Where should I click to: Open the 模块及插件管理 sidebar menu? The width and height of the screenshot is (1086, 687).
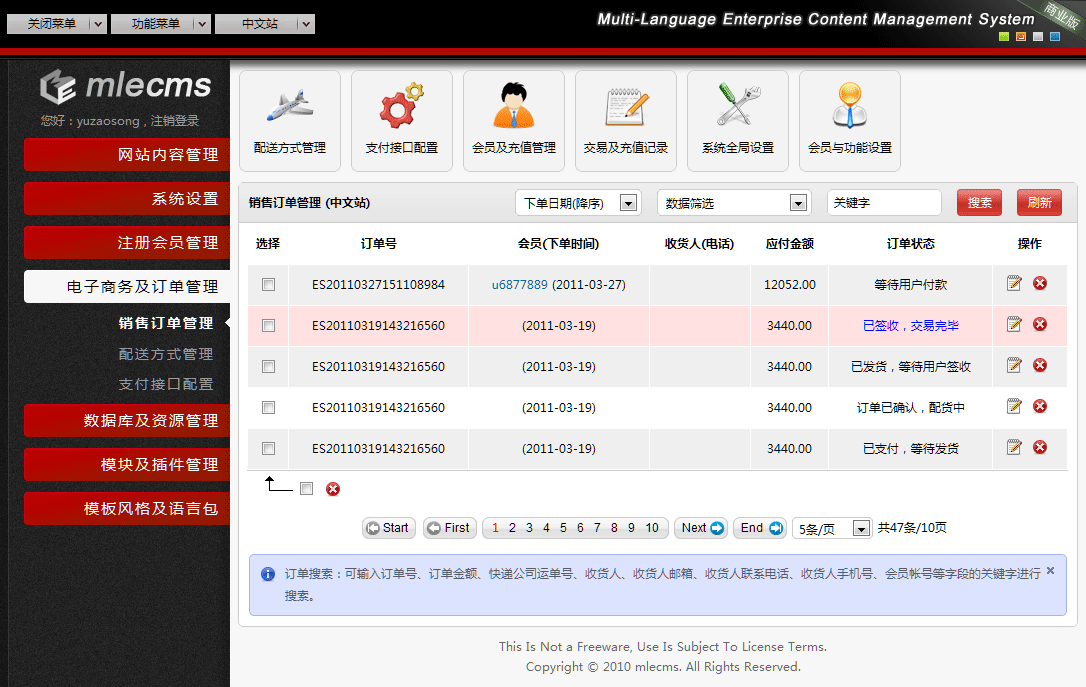[127, 465]
